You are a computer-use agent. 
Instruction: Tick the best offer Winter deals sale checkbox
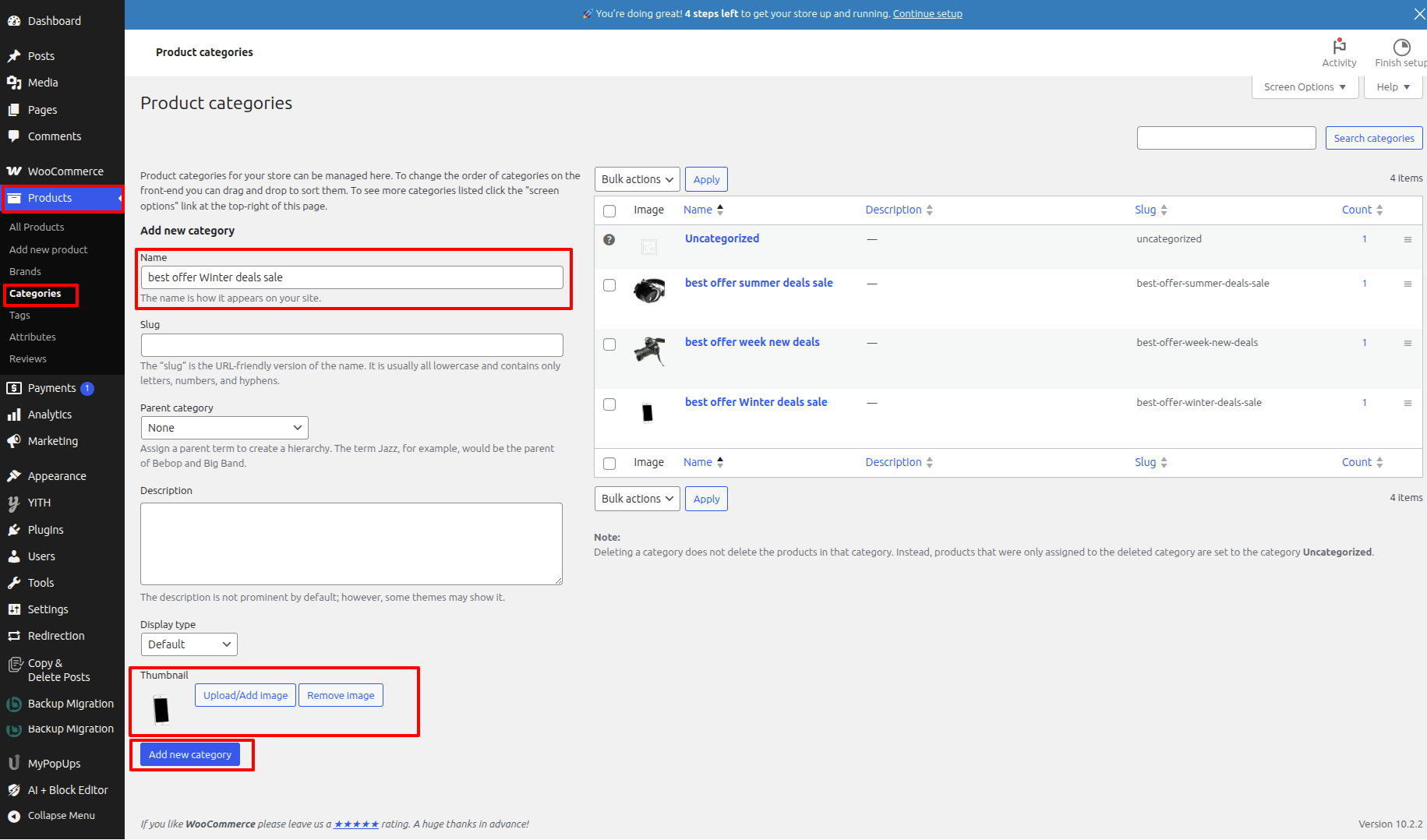click(x=609, y=404)
